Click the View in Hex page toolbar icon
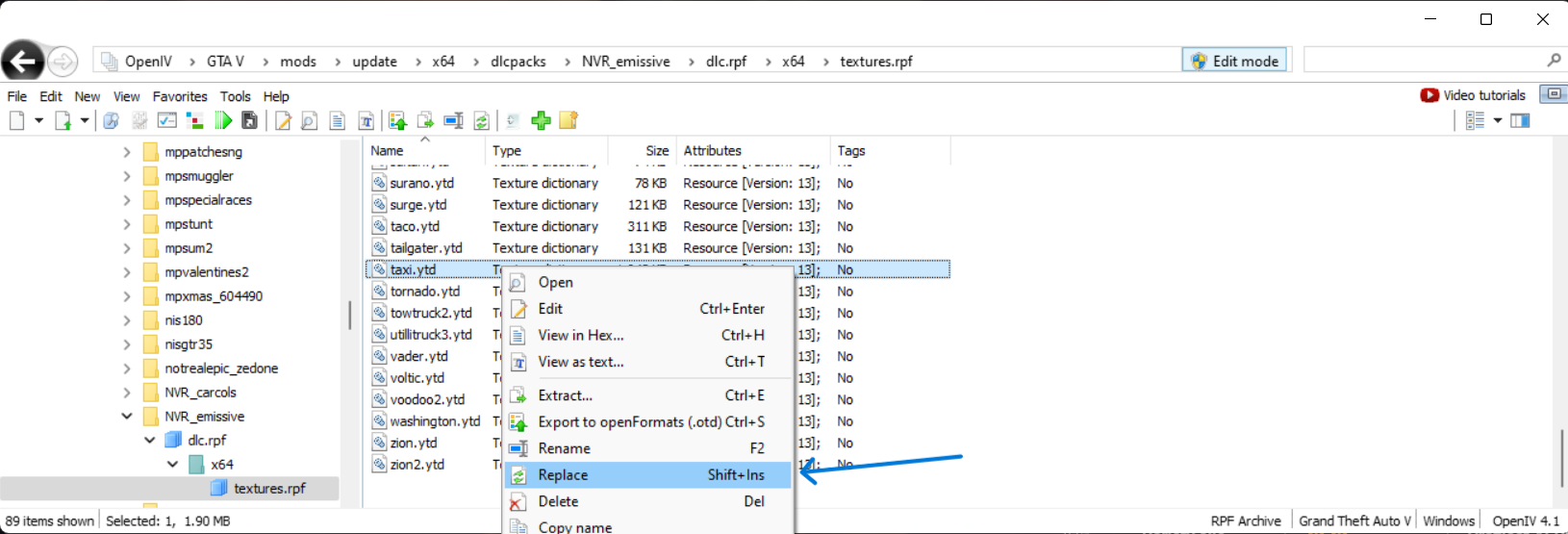This screenshot has height=534, width=1568. [337, 120]
